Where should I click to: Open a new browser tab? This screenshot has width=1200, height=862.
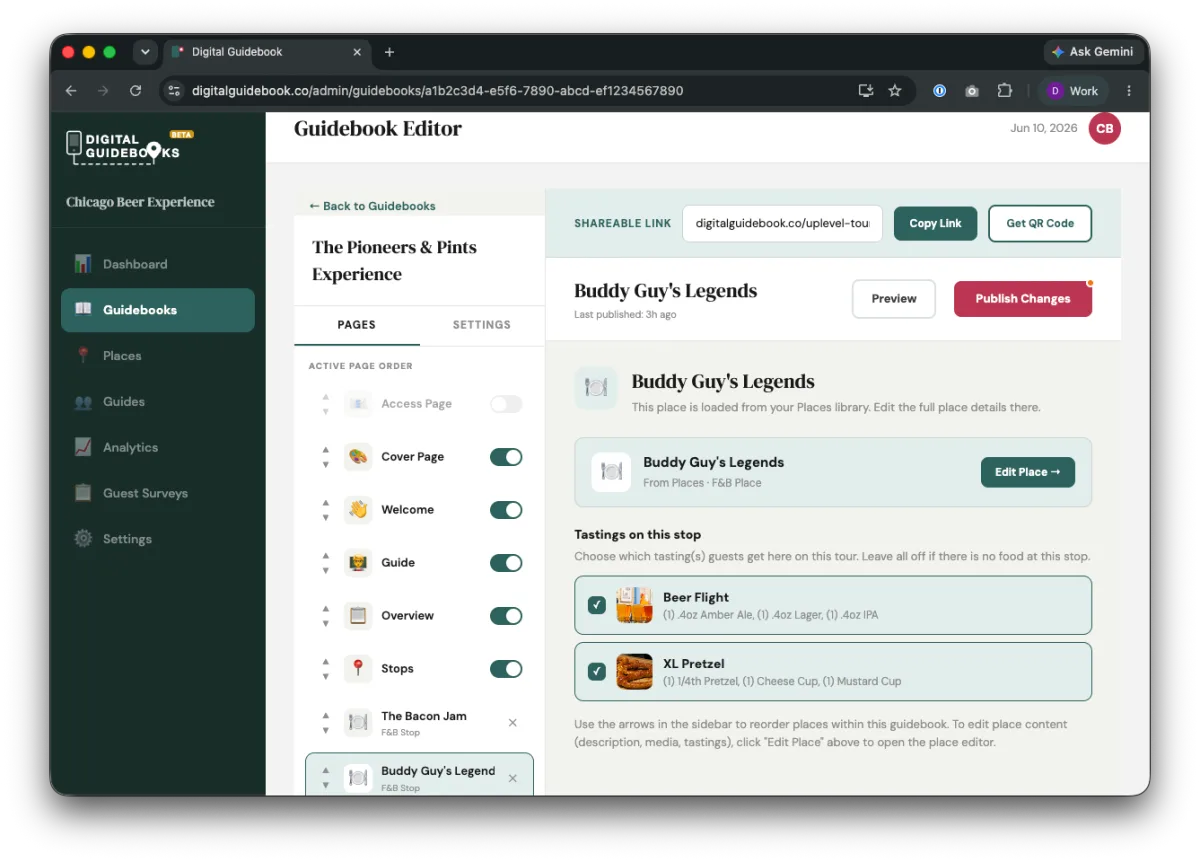click(389, 52)
